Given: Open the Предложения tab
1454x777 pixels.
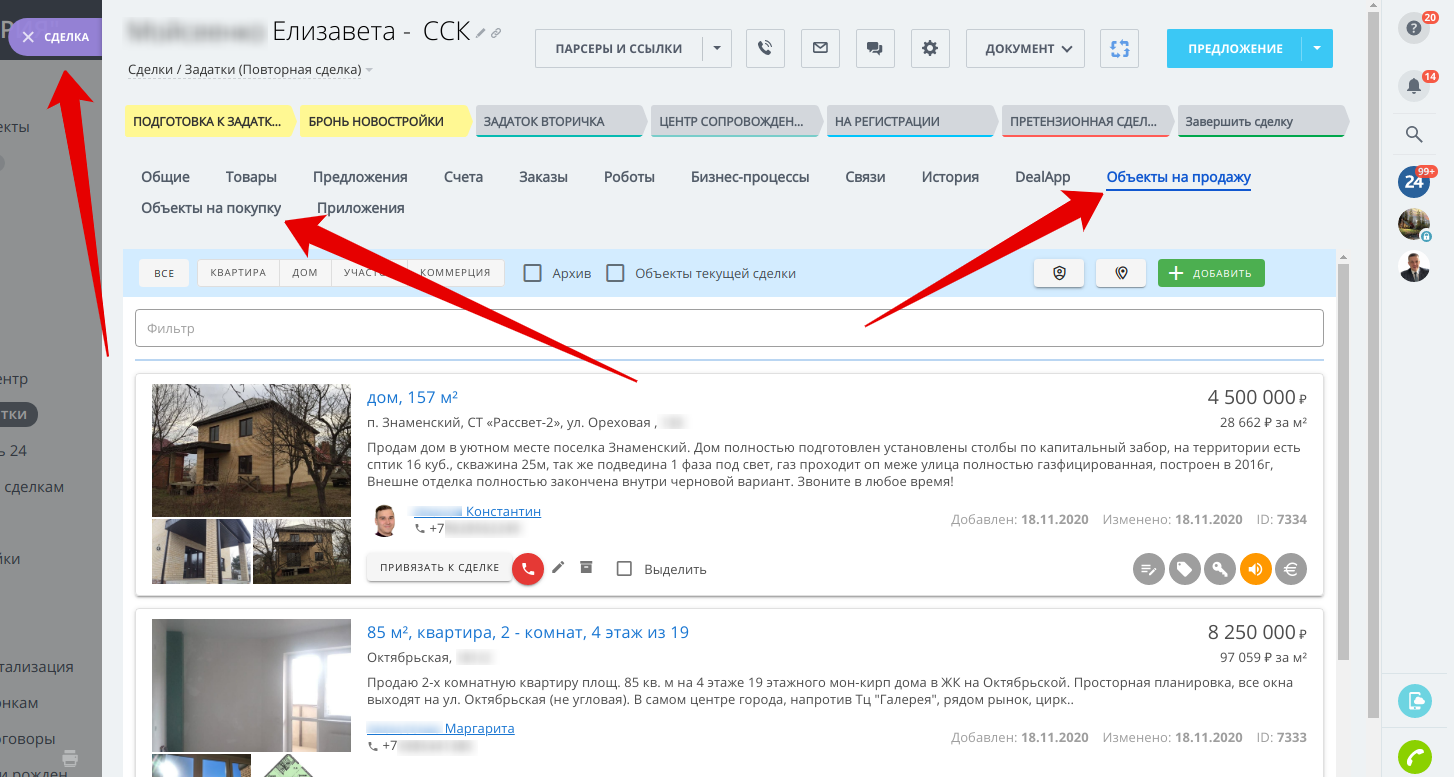Looking at the screenshot, I should click(x=360, y=177).
